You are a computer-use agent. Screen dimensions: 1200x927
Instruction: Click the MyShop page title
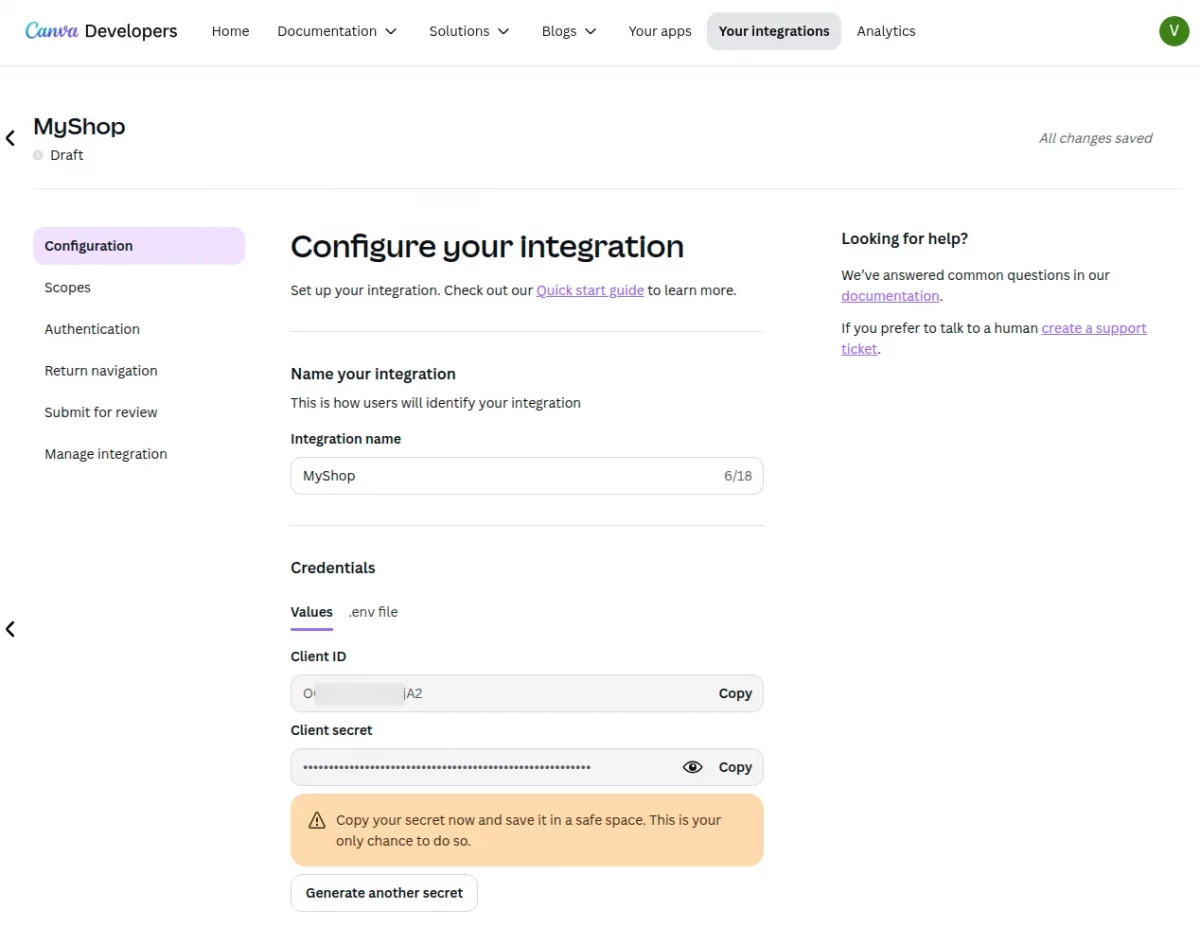click(79, 126)
